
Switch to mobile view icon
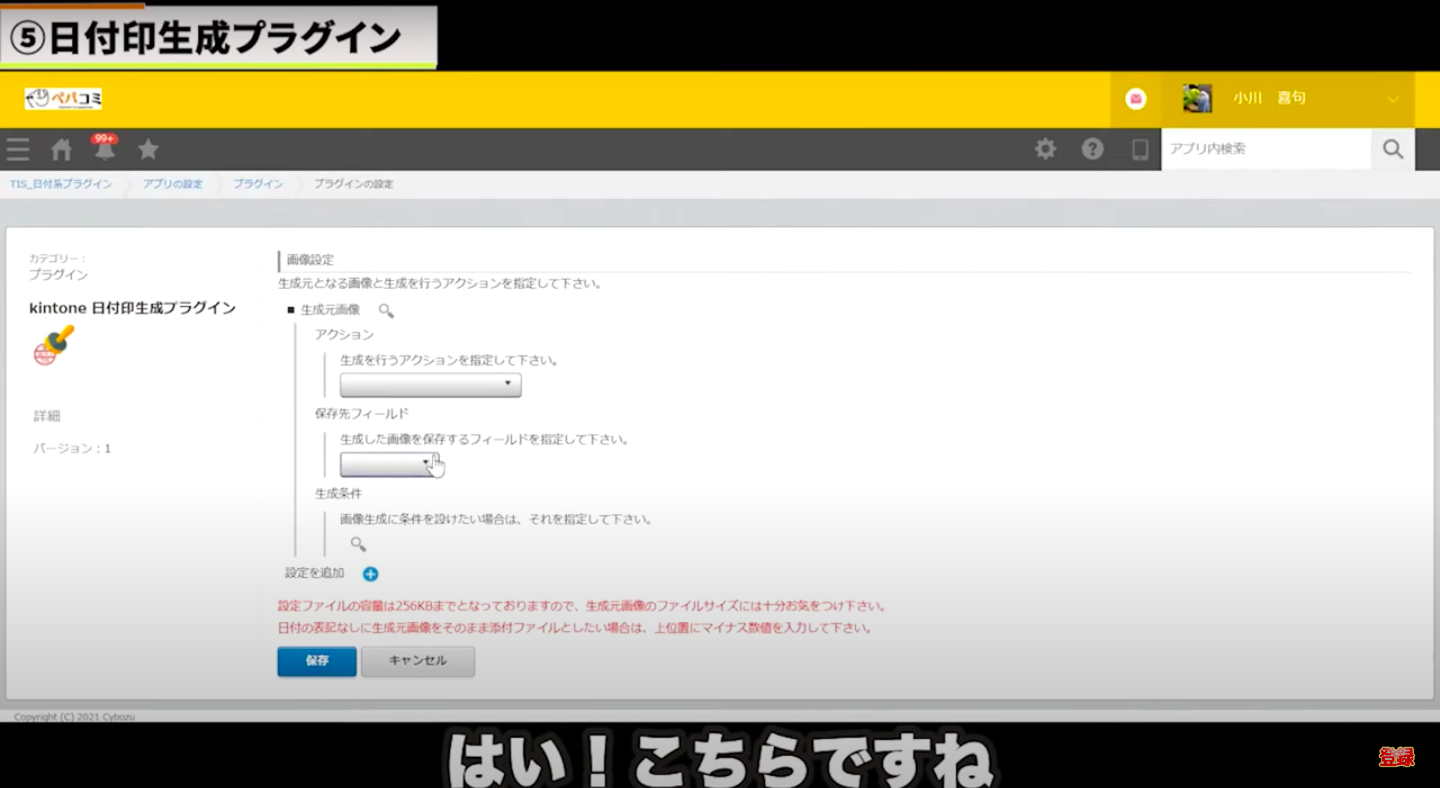pyautogui.click(x=1139, y=149)
